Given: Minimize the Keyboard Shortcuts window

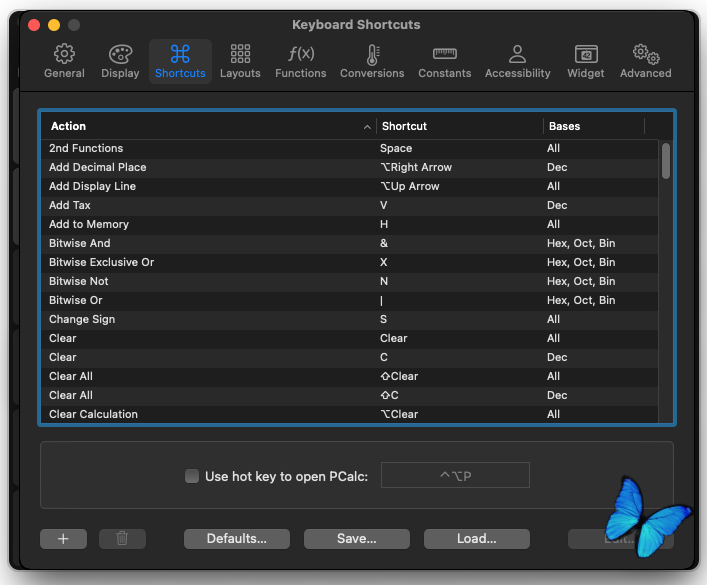Looking at the screenshot, I should 54,25.
